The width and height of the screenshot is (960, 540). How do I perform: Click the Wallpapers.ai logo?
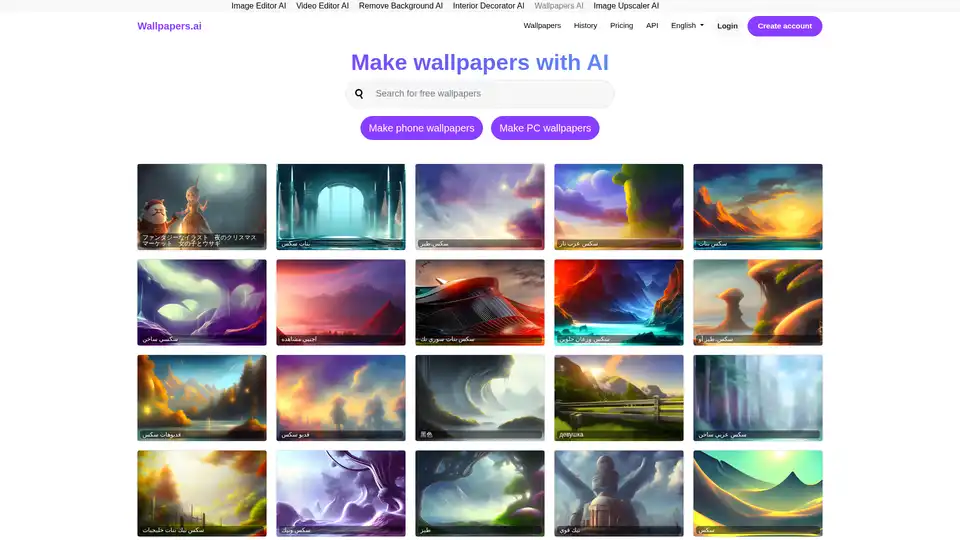click(169, 26)
